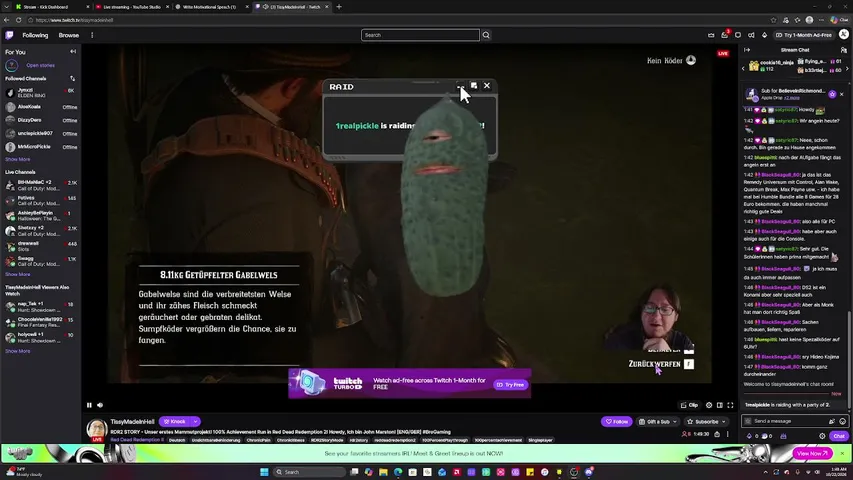The image size is (853, 480).
Task: Click Try Free on Turbo ad
Action: 510,385
